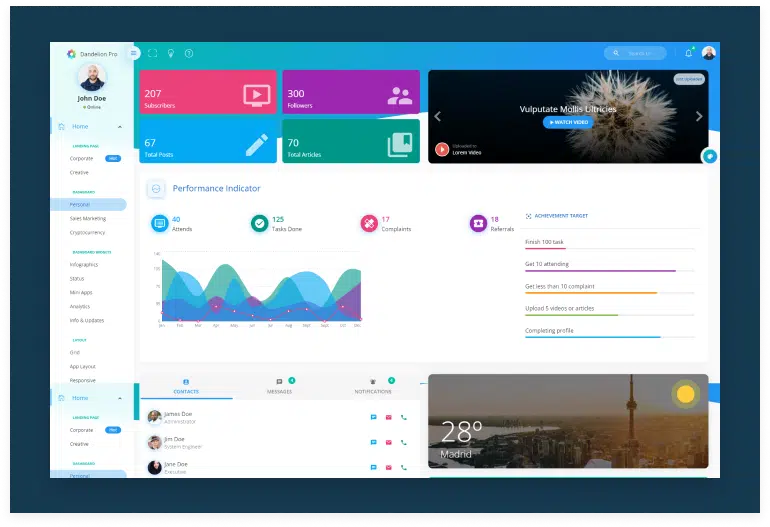
Task: Open chat with Jim Doe
Action: (373, 442)
